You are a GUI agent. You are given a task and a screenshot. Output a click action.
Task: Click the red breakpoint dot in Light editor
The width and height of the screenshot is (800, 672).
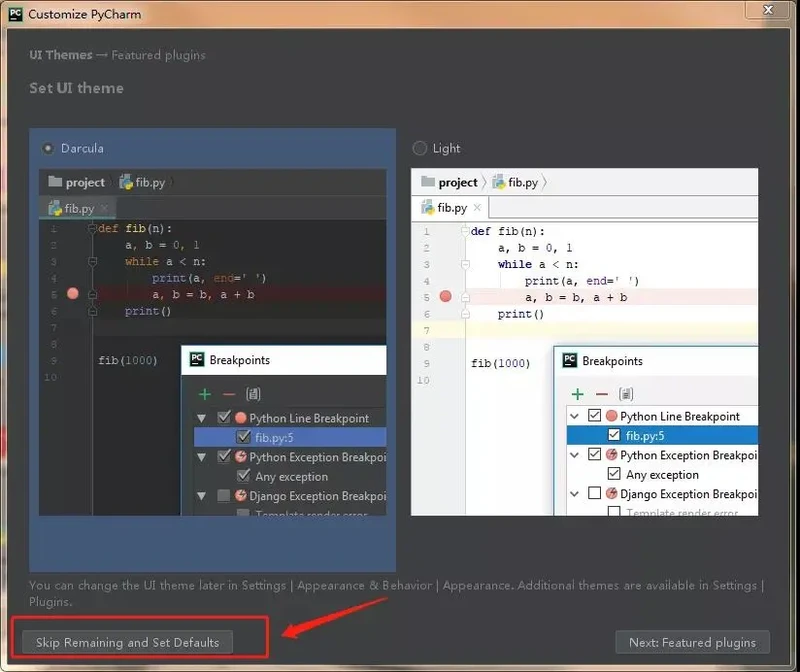[445, 296]
